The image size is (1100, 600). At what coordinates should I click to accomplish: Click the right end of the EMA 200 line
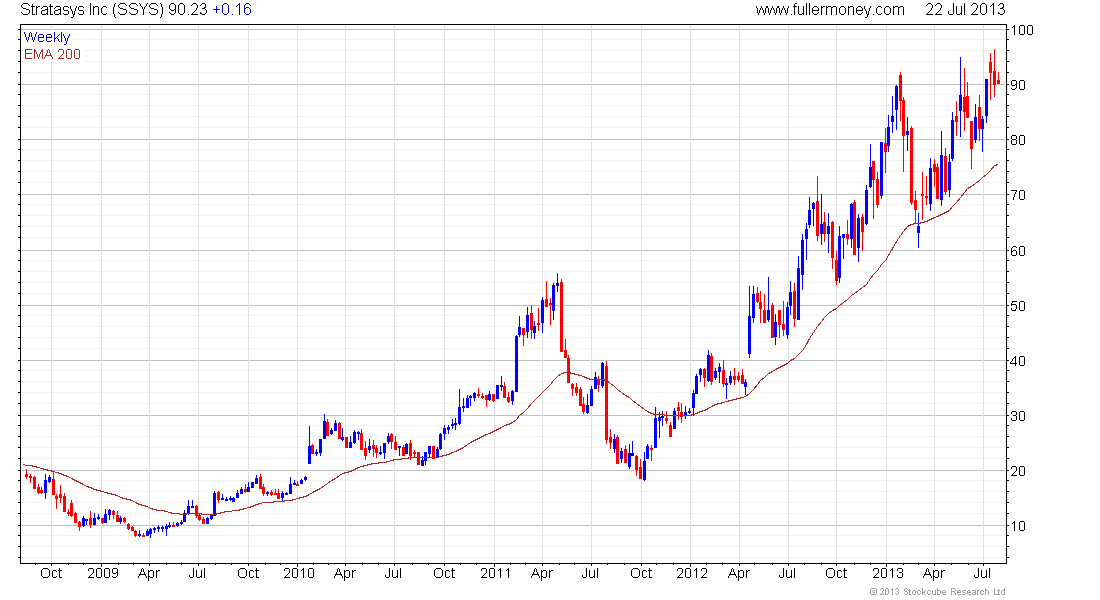(x=997, y=165)
